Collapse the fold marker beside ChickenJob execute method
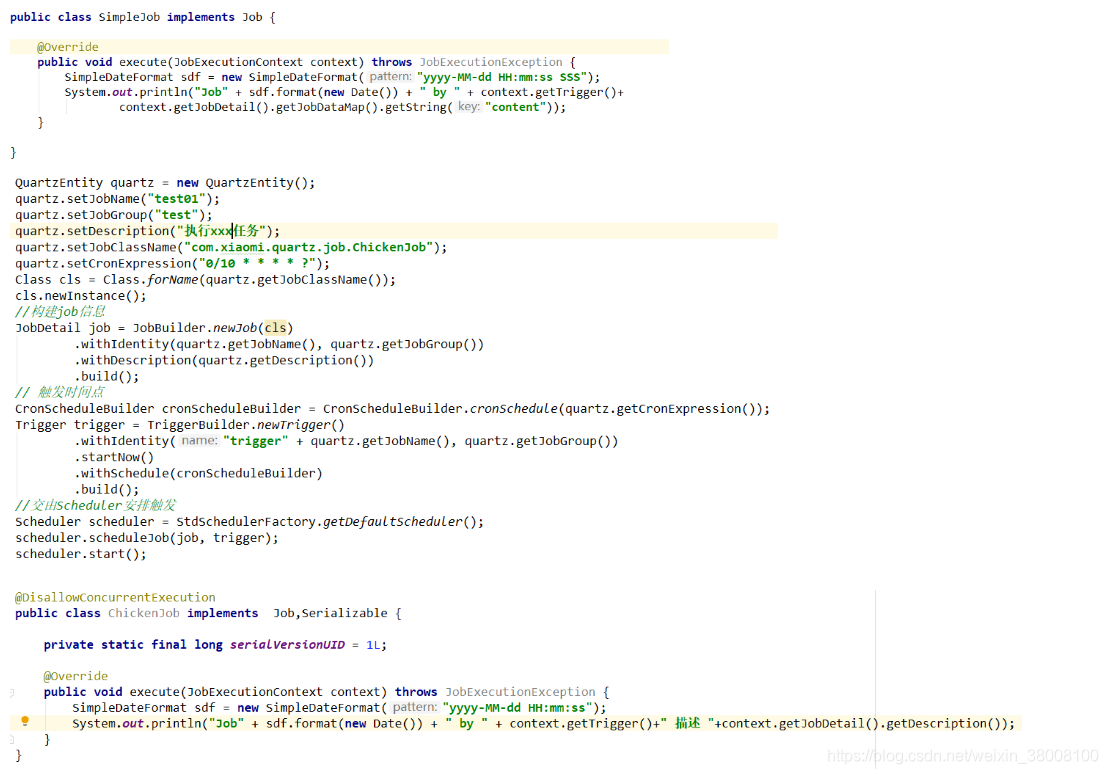The height and width of the screenshot is (774, 1108). coord(11,693)
